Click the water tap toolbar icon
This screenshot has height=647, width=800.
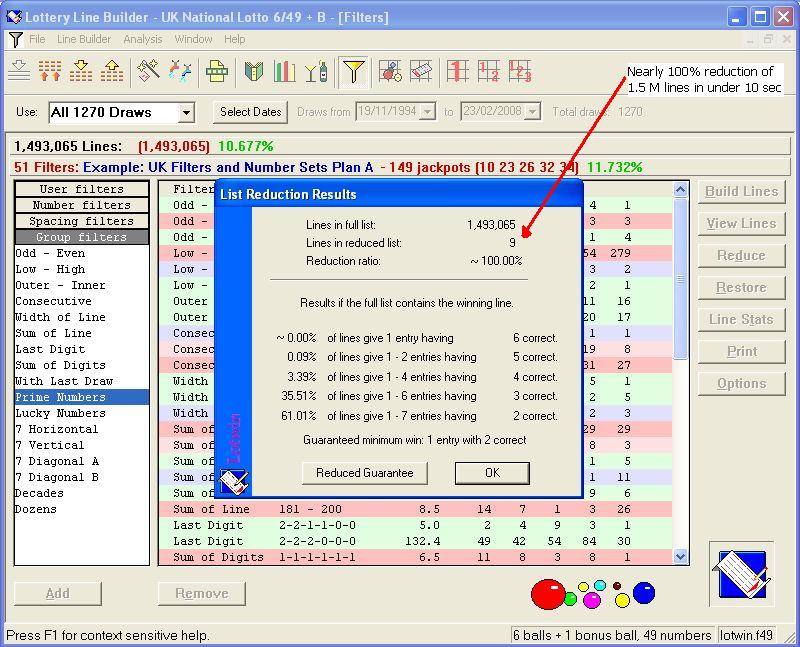(180, 71)
